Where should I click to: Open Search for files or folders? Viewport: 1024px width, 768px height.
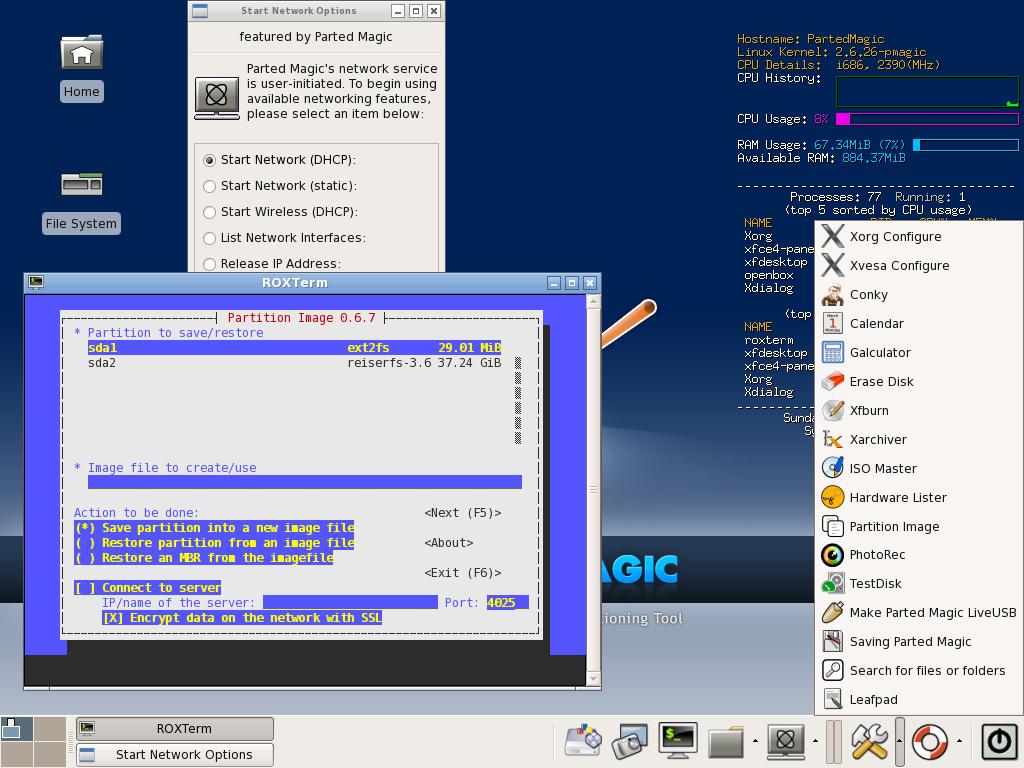[x=918, y=670]
